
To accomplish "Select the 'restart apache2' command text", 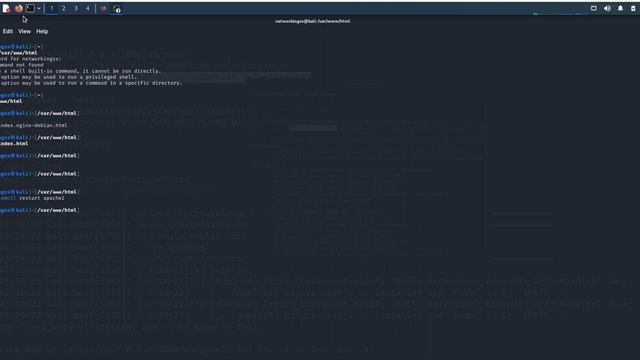I will (42, 198).
